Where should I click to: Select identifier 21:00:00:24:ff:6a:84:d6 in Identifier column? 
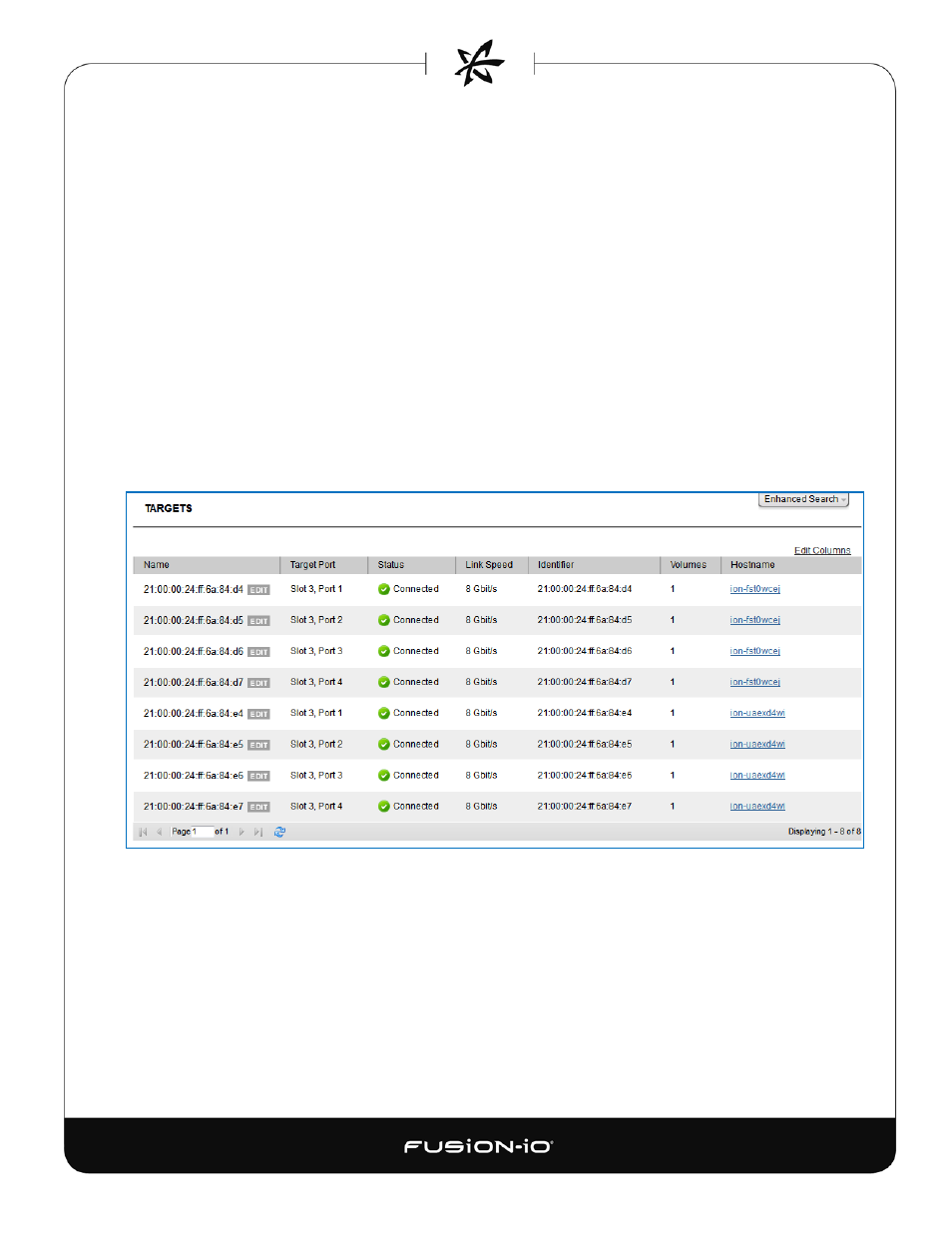click(585, 651)
